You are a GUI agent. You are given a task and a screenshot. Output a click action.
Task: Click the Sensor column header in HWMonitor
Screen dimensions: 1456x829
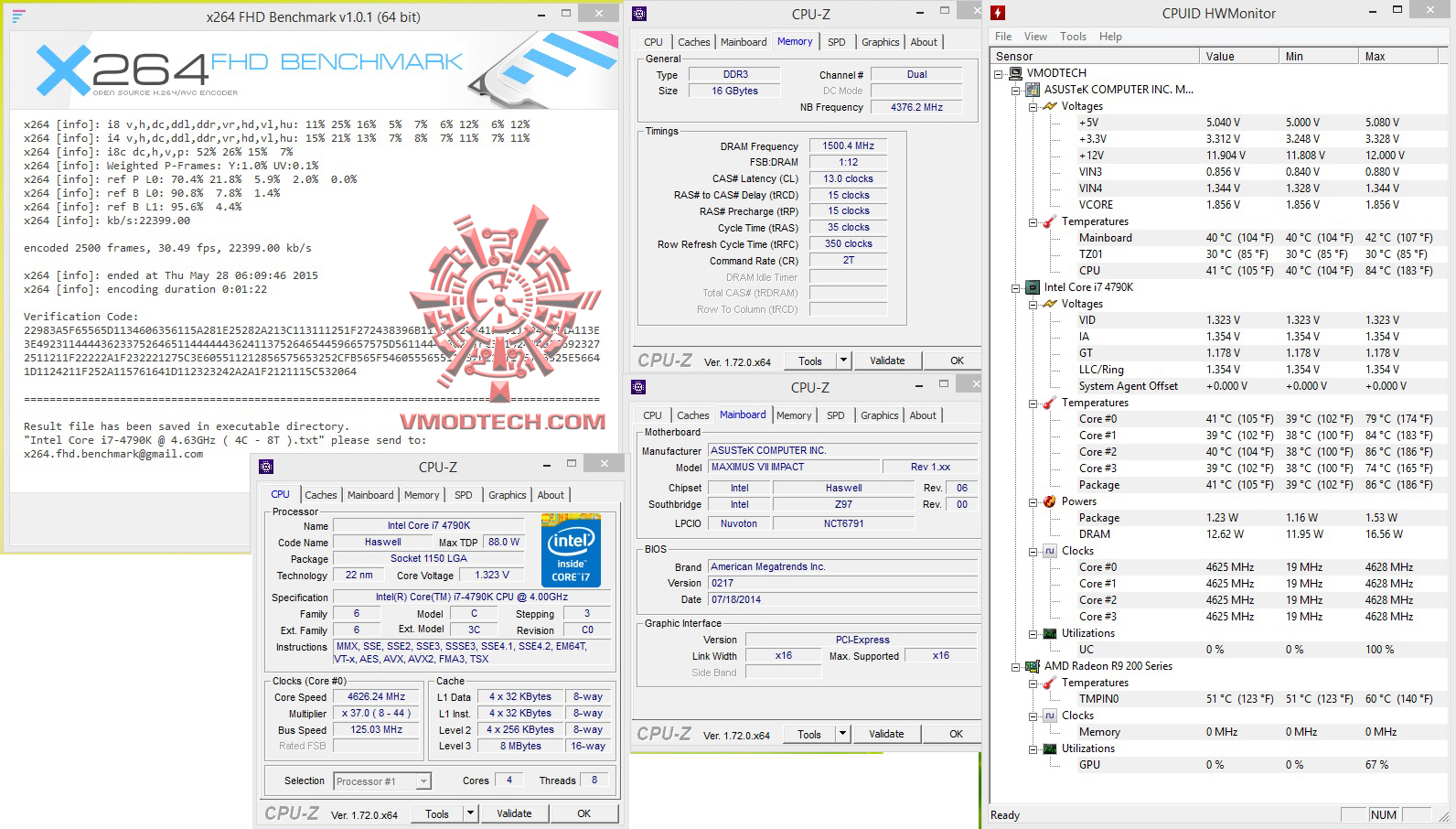tap(1096, 57)
